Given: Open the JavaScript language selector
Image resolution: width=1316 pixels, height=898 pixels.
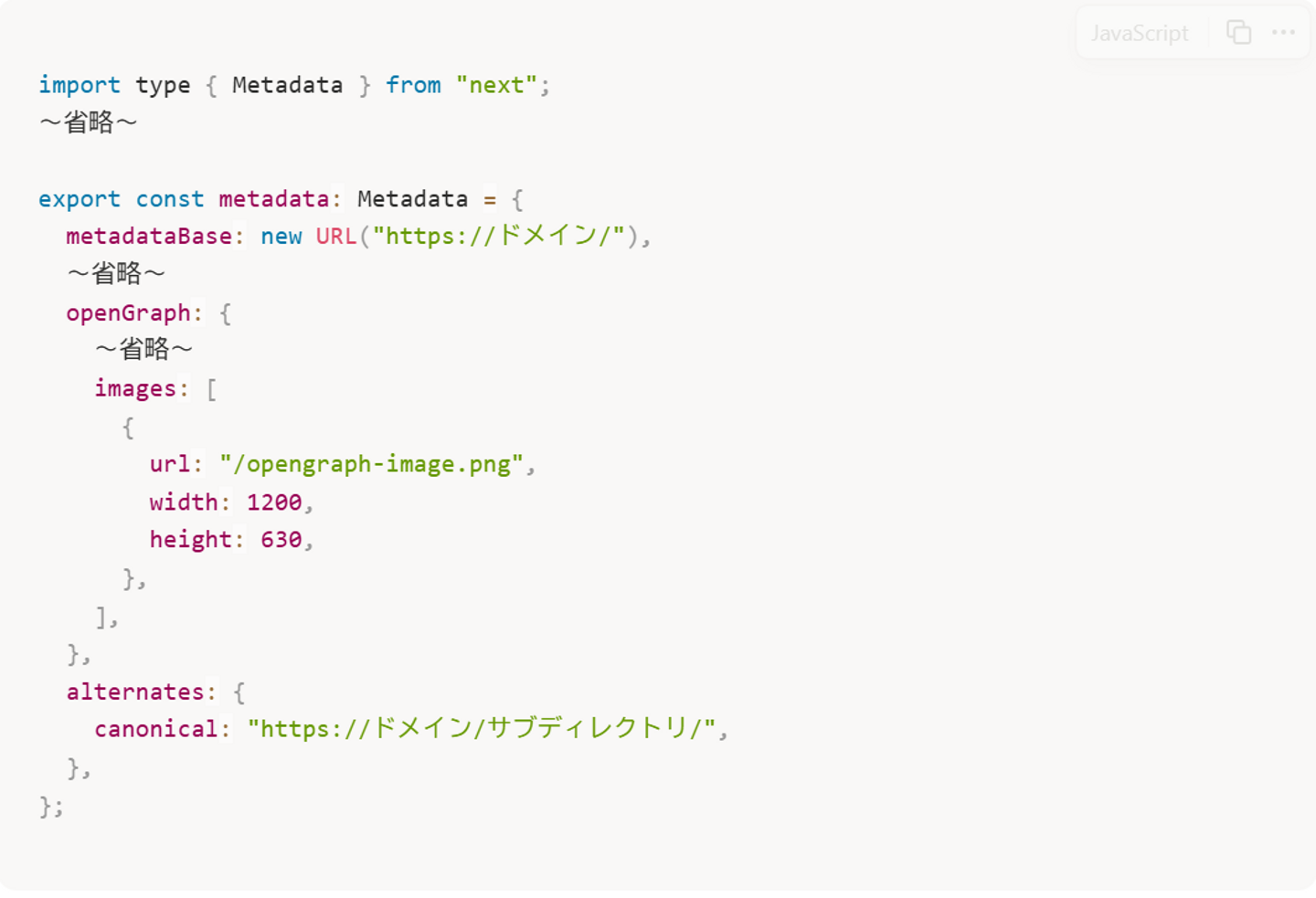Looking at the screenshot, I should point(1139,34).
